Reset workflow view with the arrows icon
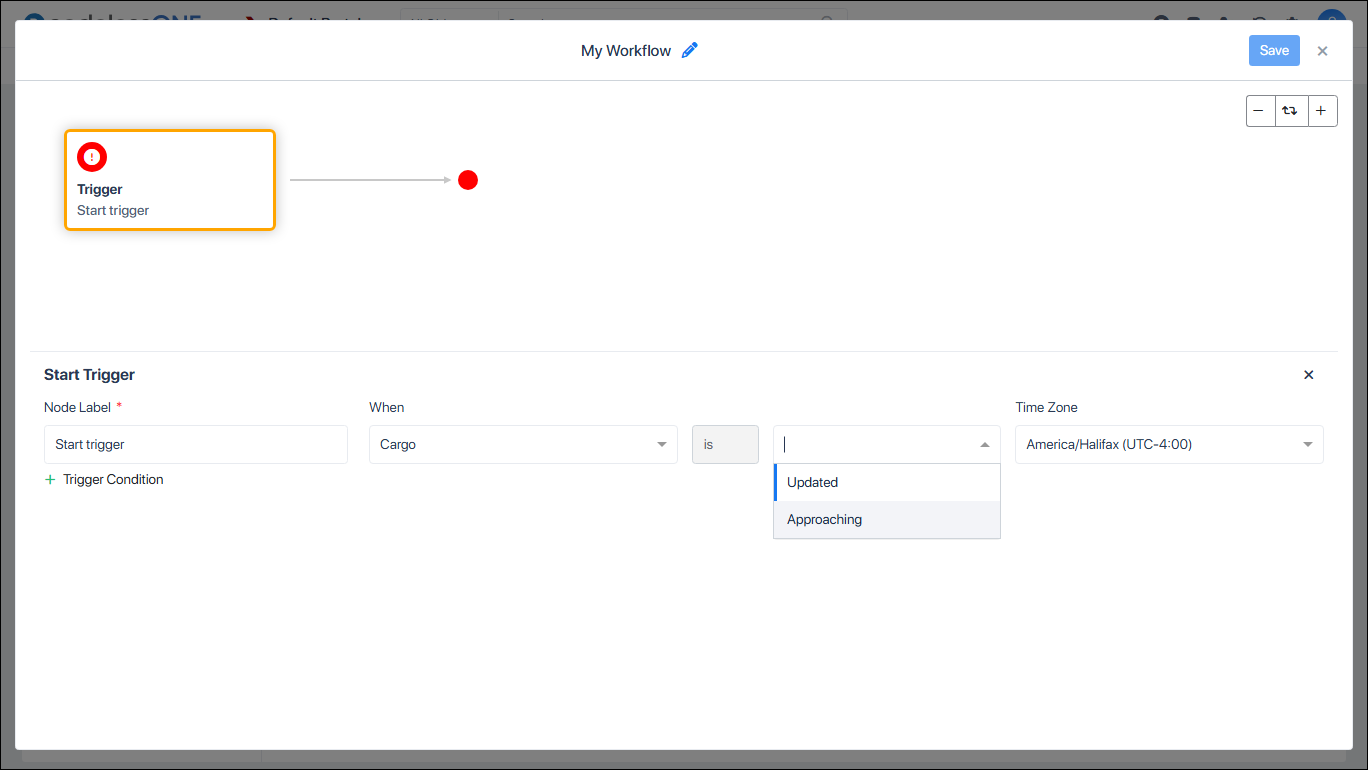The height and width of the screenshot is (770, 1368). (x=1291, y=111)
